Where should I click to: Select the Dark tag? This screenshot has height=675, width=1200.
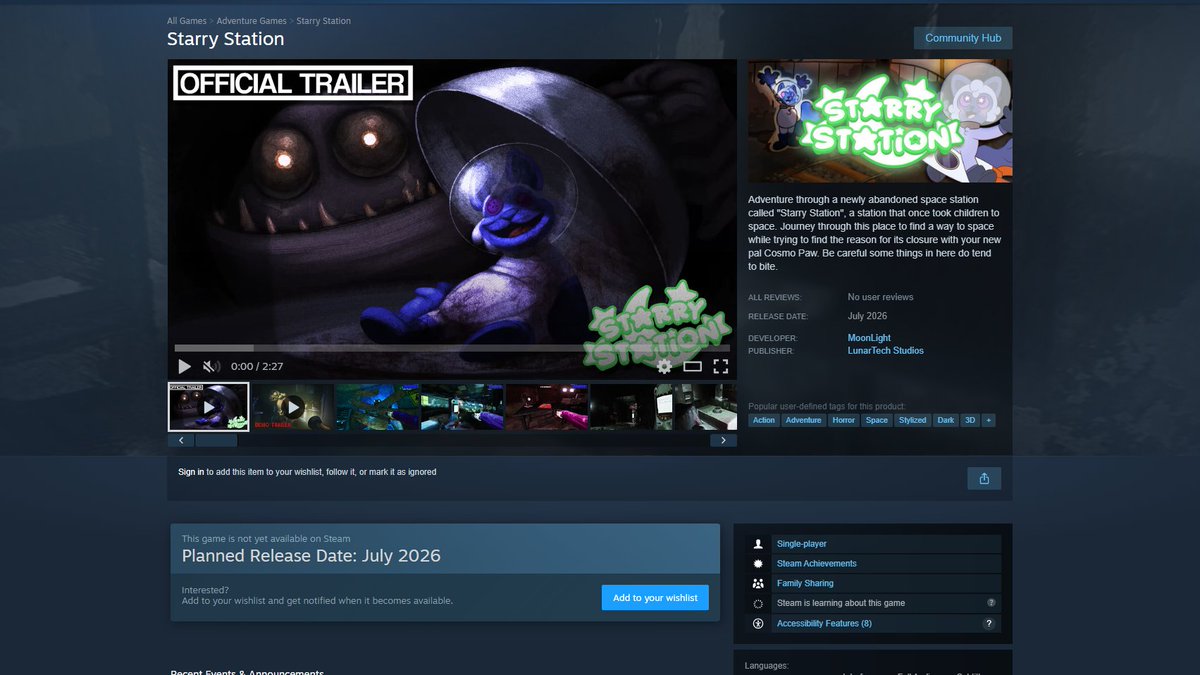pyautogui.click(x=946, y=420)
